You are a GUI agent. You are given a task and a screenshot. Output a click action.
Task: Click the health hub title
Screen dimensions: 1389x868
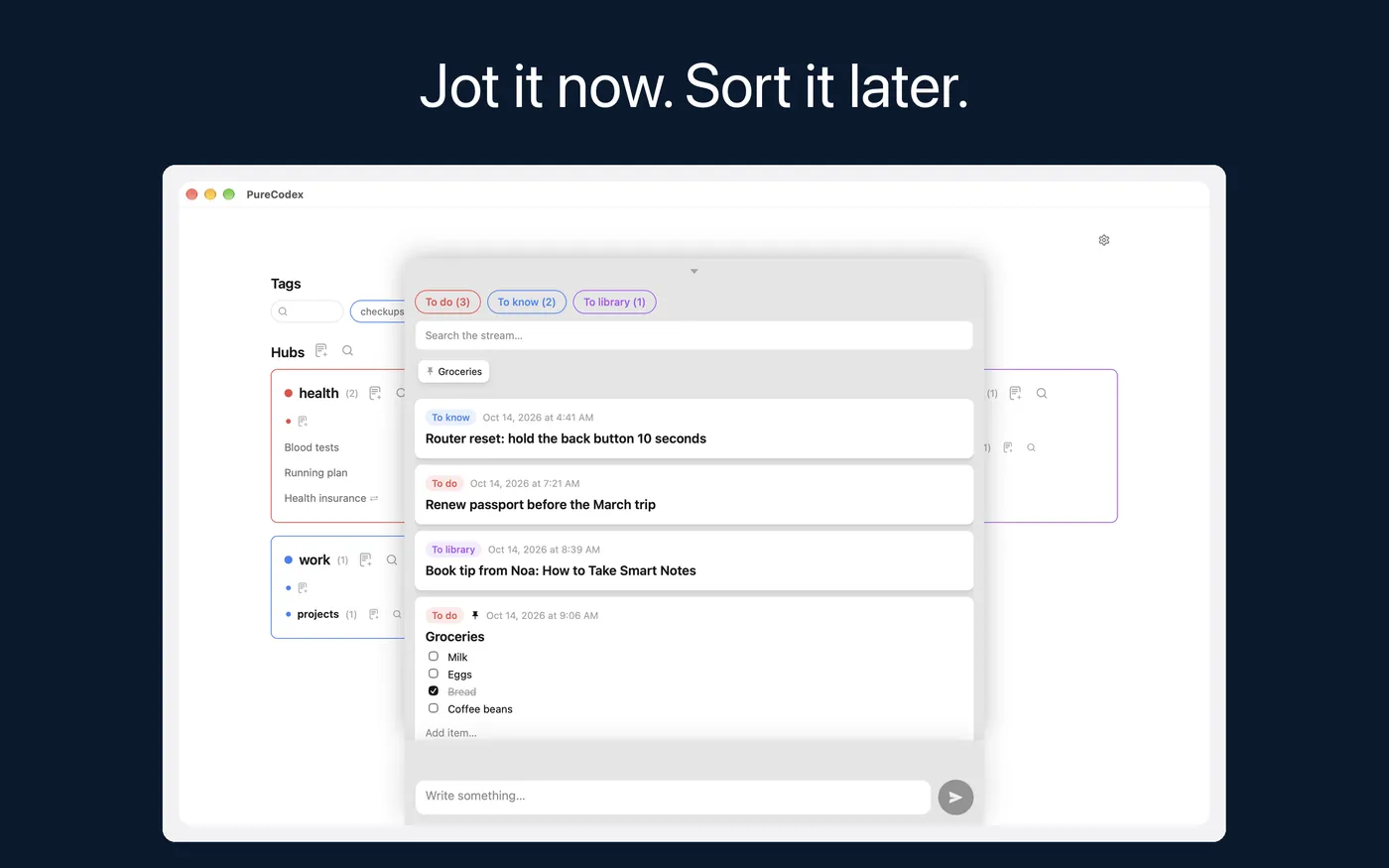pos(318,393)
